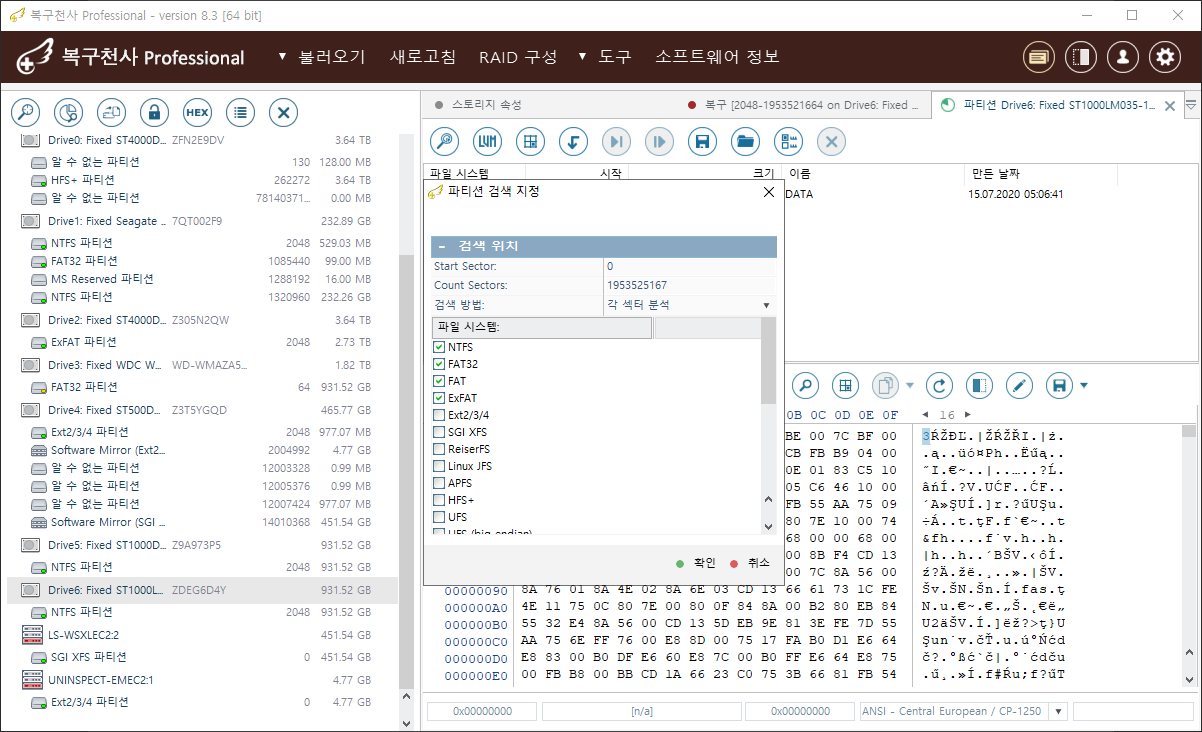Click the floppy disk save icon in partition toolbar
The image size is (1202, 732).
tap(702, 141)
